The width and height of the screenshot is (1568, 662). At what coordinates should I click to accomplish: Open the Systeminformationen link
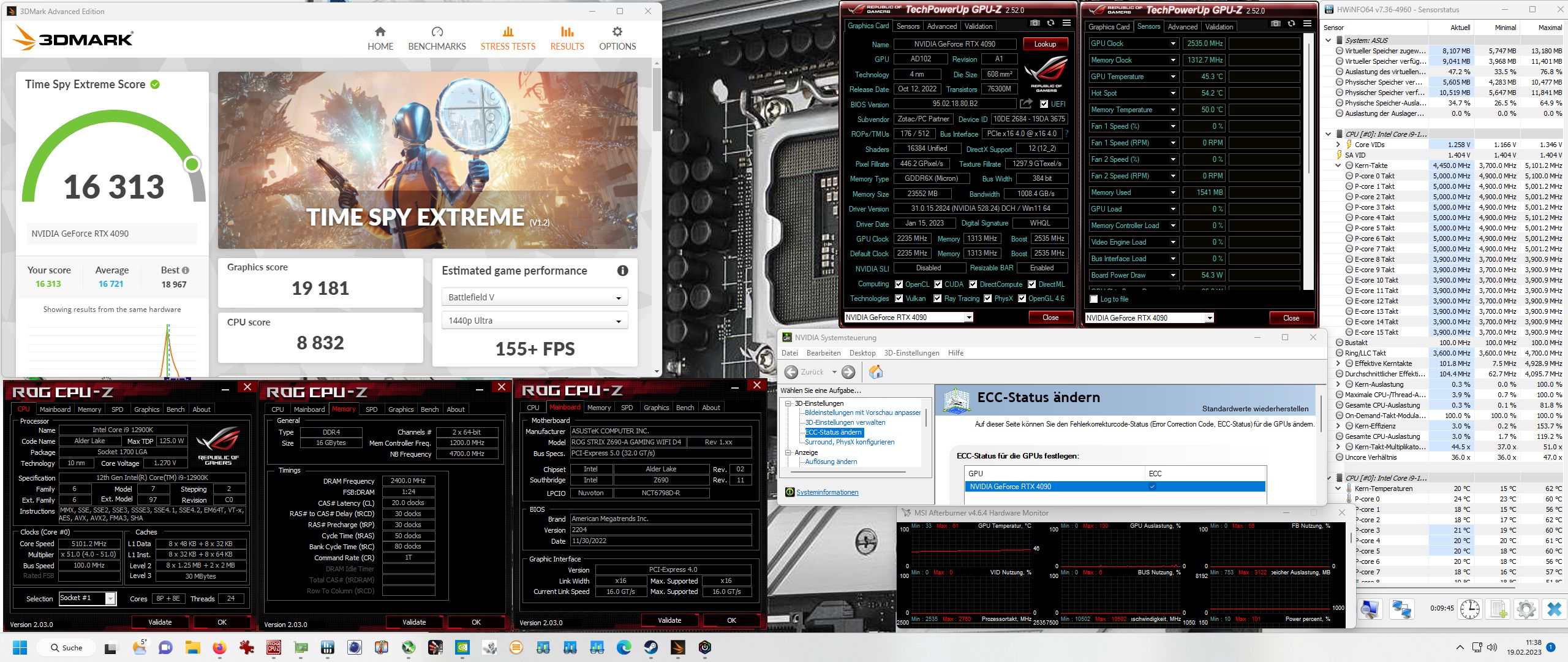pyautogui.click(x=827, y=492)
